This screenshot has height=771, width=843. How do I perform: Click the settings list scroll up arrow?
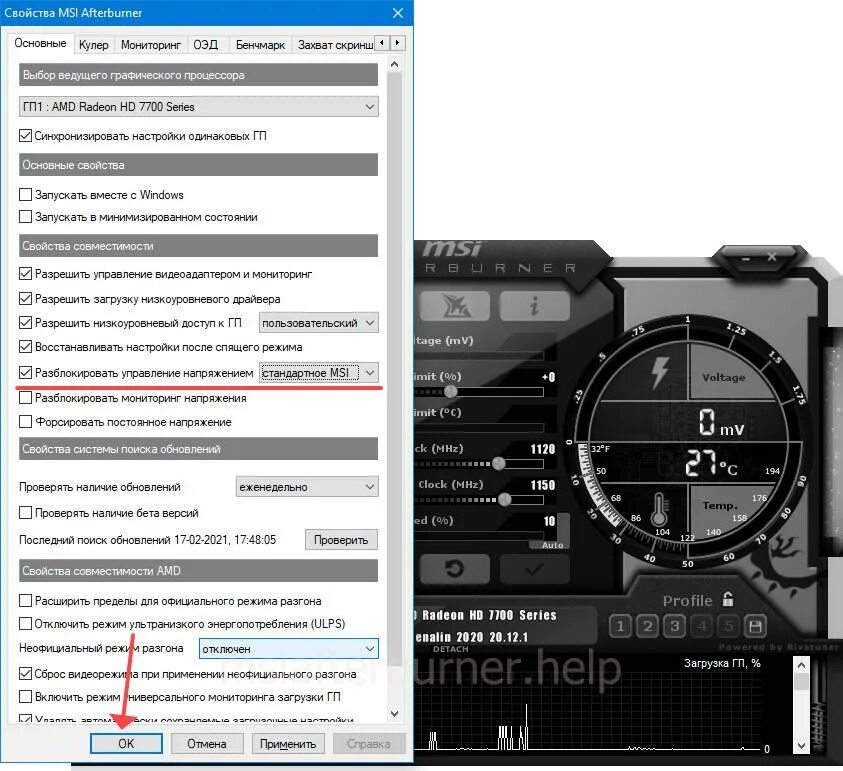pos(394,65)
